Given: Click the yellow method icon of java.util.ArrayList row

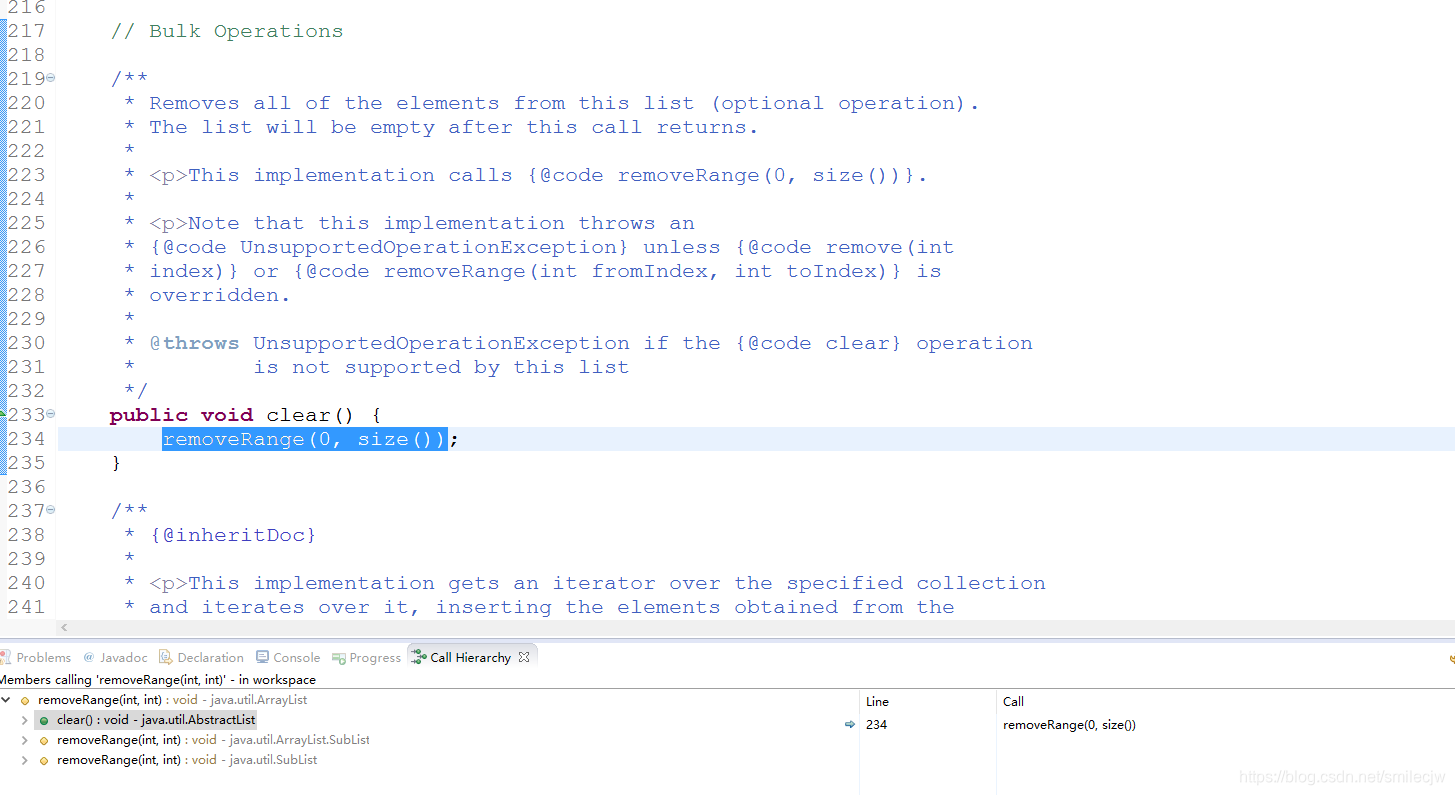Looking at the screenshot, I should pos(25,700).
